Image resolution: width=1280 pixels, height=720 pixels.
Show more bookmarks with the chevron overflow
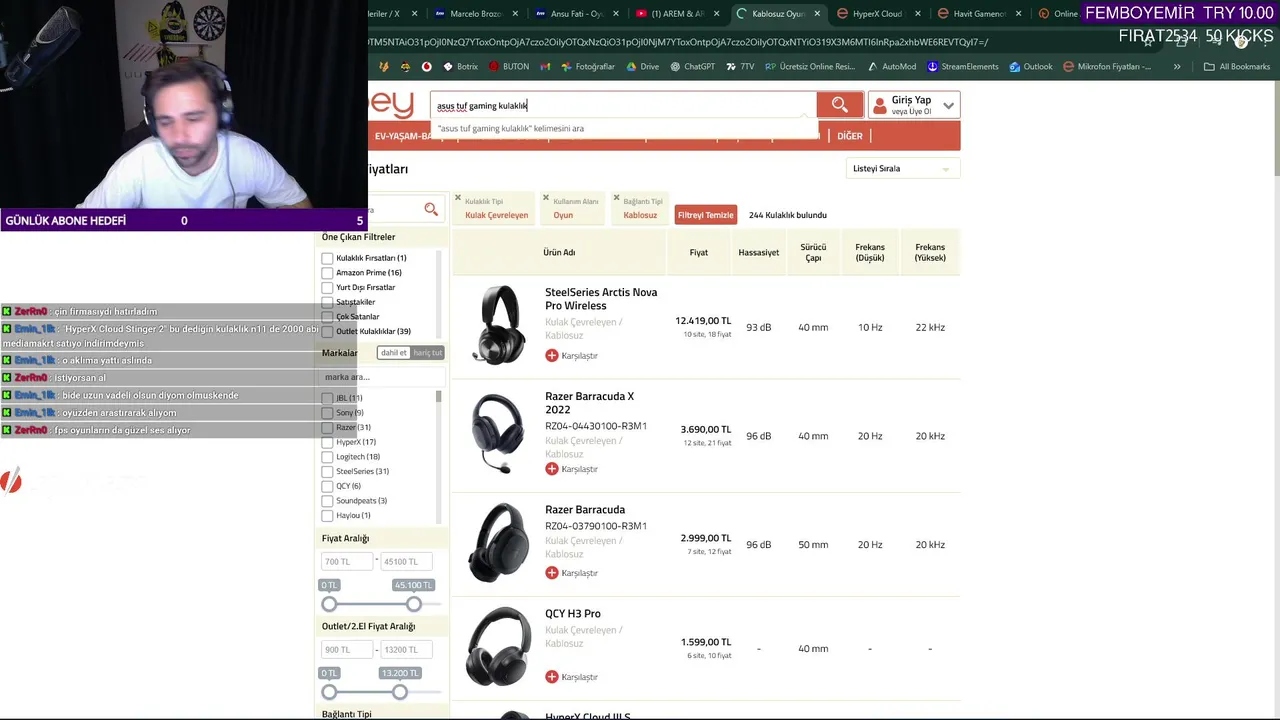pos(1177,67)
